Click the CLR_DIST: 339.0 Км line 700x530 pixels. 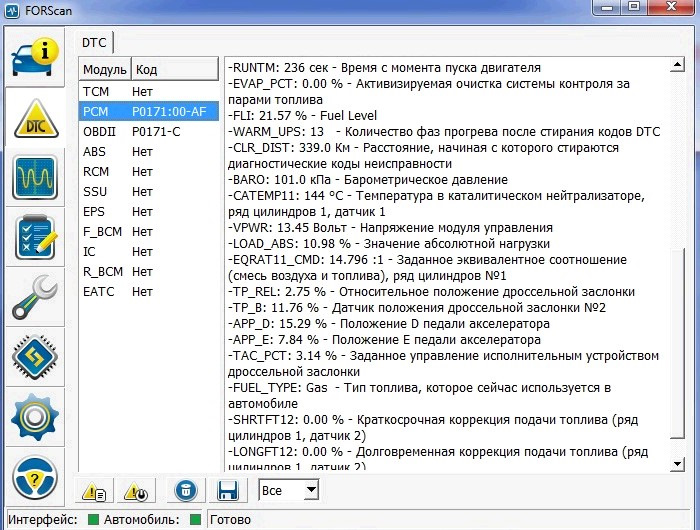pos(423,156)
